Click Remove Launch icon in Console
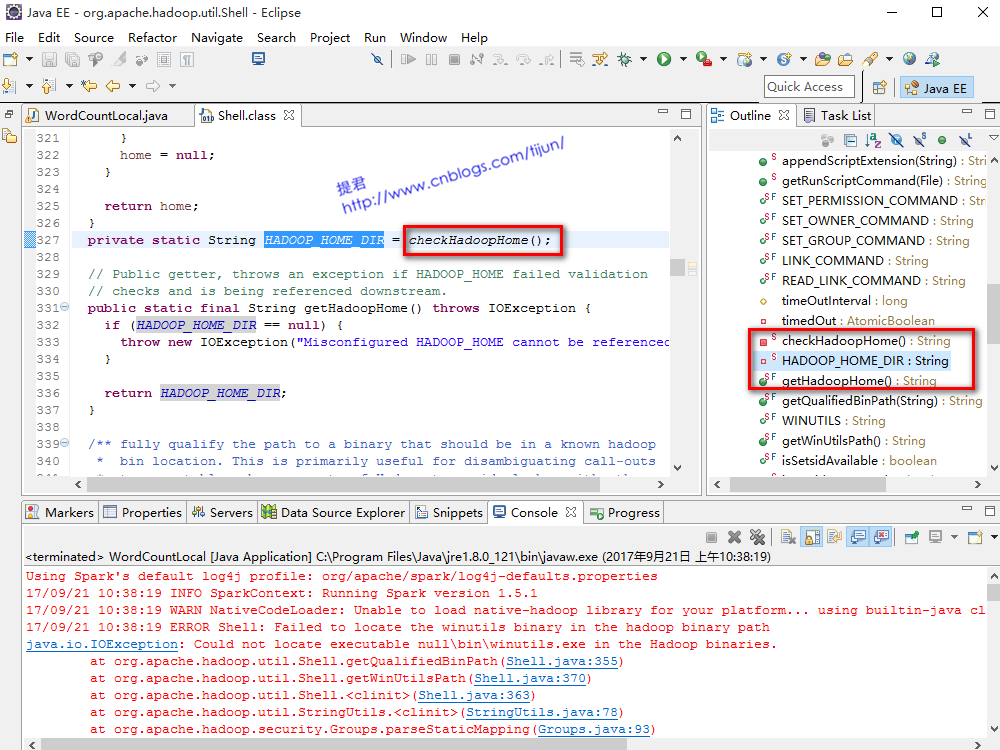This screenshot has width=1000, height=750. tap(734, 538)
